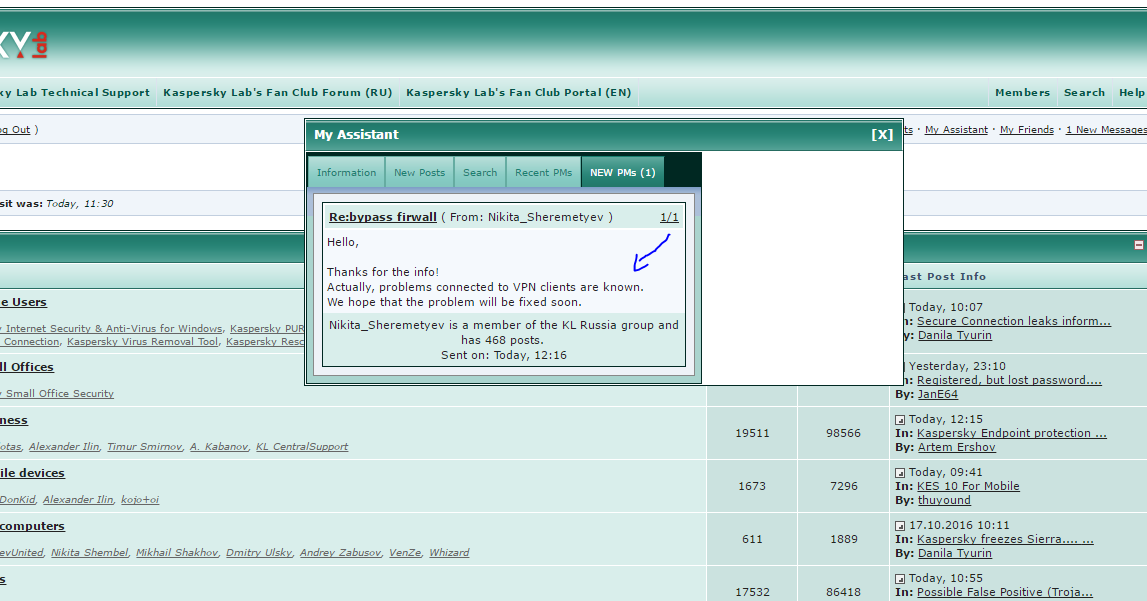This screenshot has height=601, width=1147.
Task: View Dmitry Ulsky profile
Action: tap(258, 553)
